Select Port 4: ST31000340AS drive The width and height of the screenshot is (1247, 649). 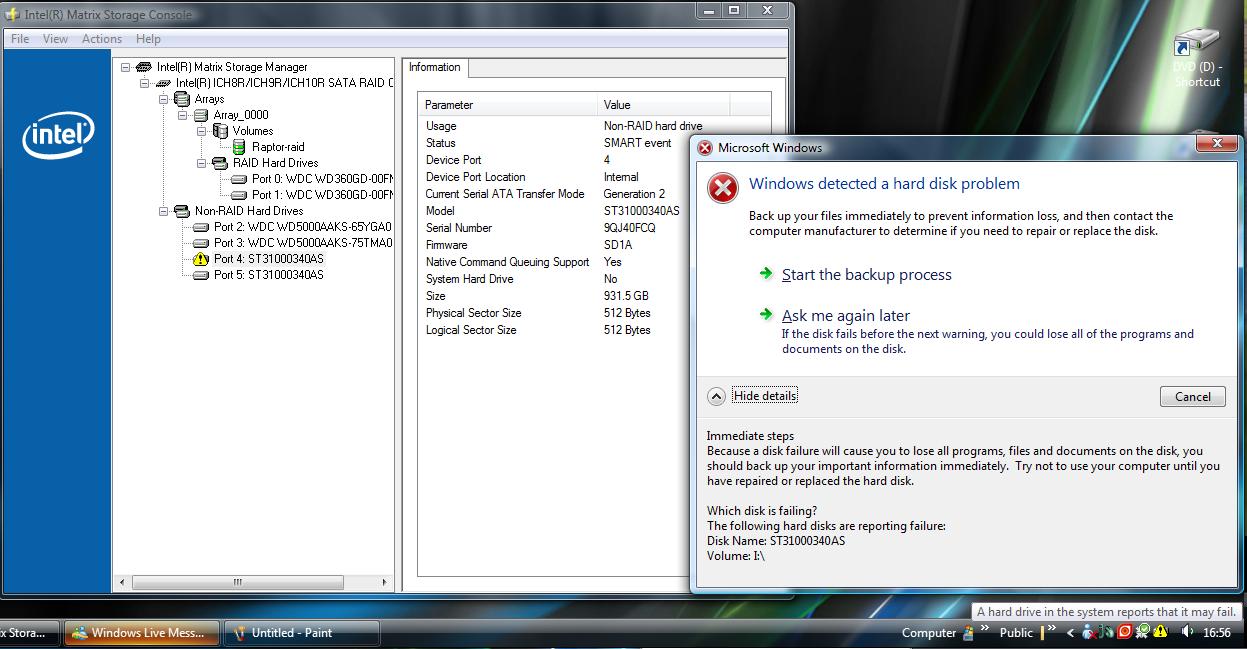coord(268,259)
